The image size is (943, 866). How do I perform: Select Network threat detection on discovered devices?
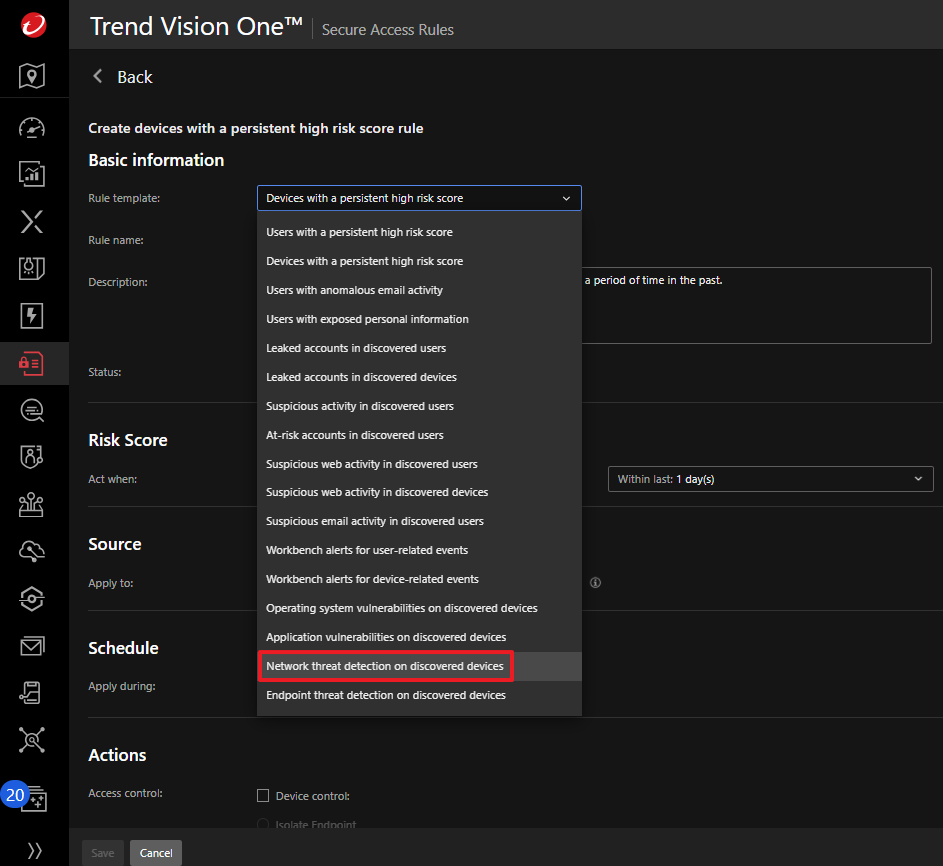tap(385, 666)
